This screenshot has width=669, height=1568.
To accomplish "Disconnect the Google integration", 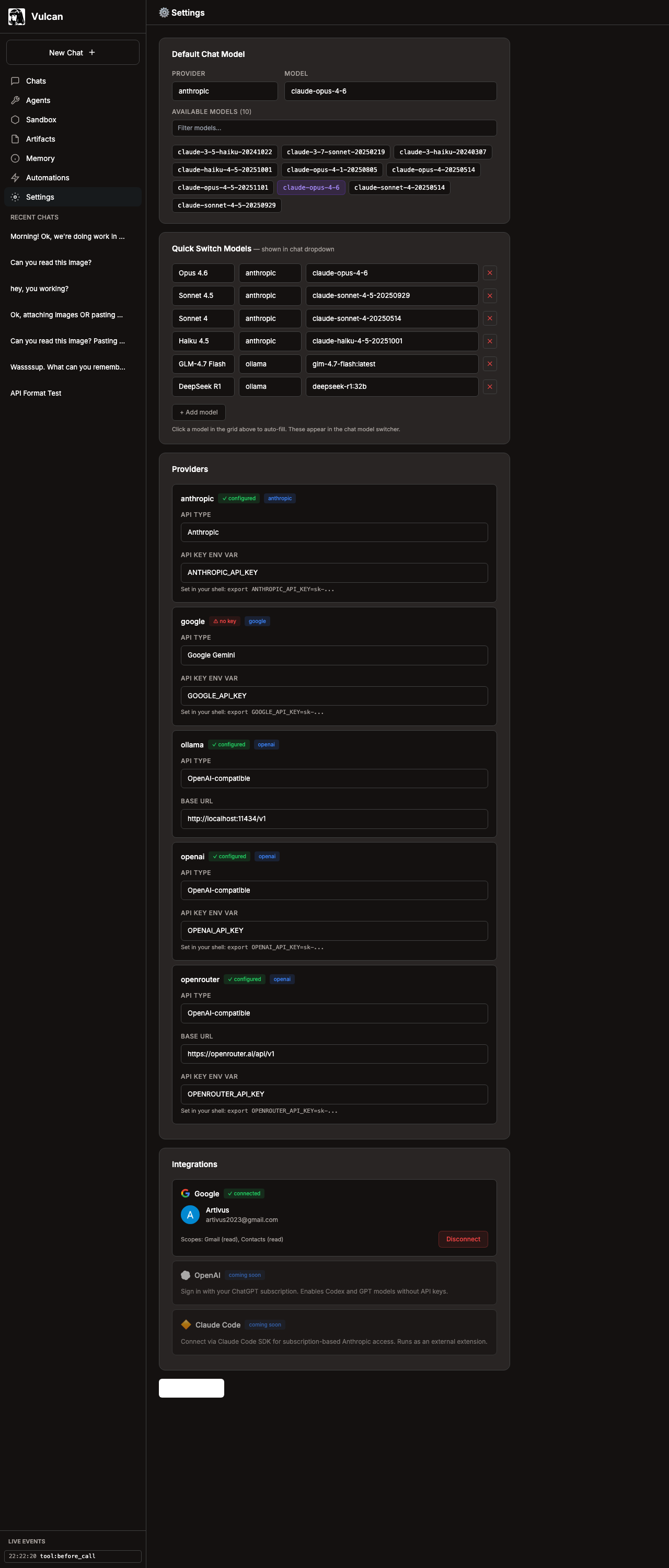I will click(x=463, y=1239).
